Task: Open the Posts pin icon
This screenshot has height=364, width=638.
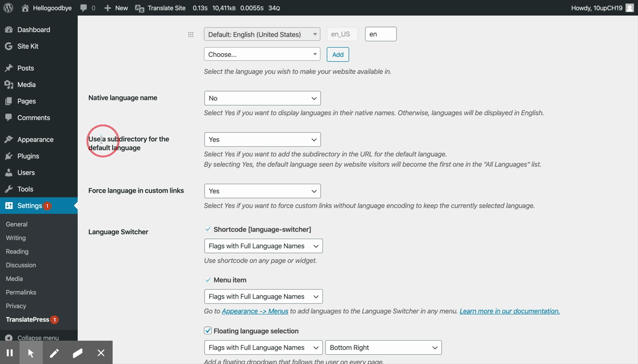Action: coord(9,68)
